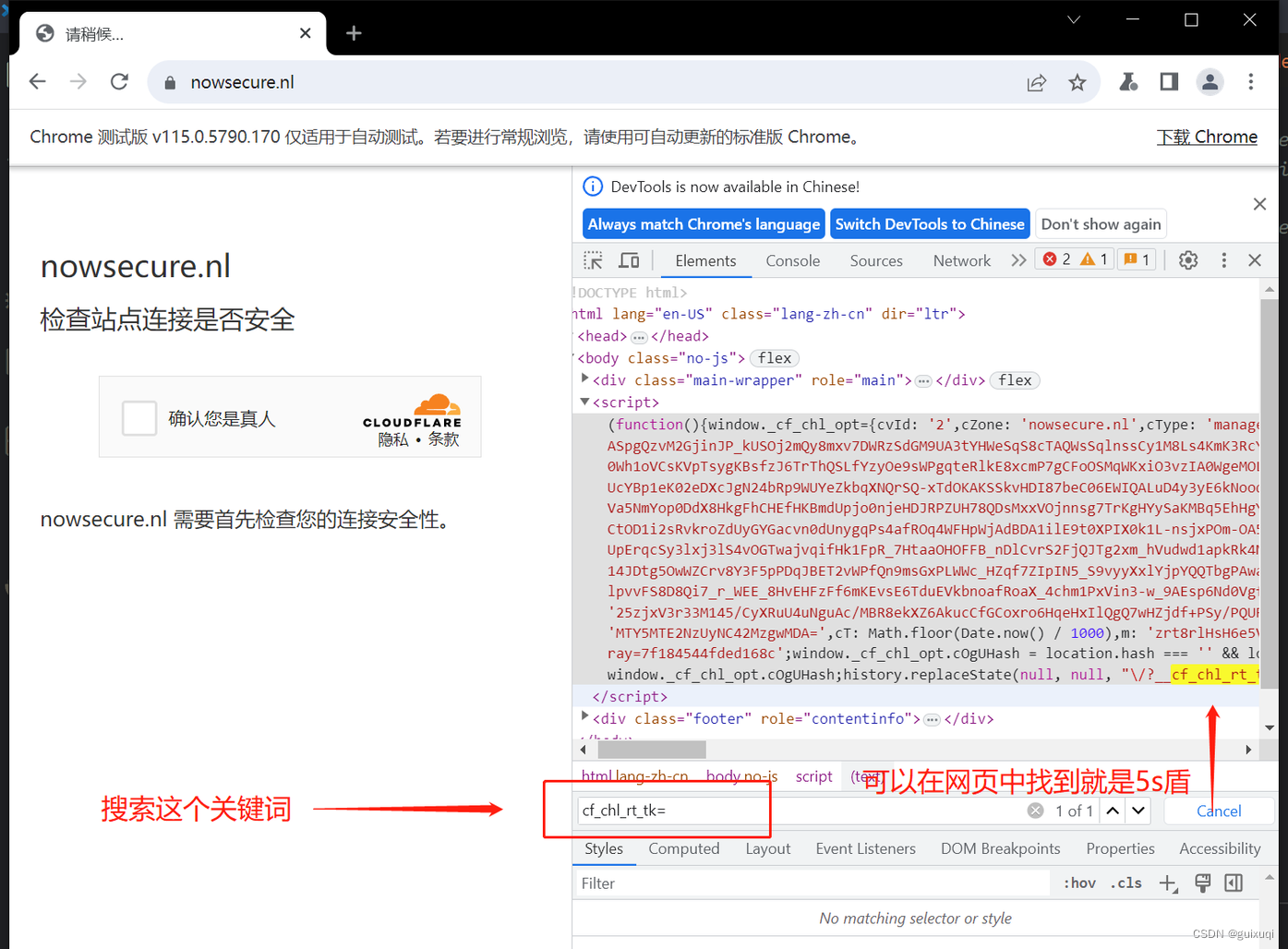1288x949 pixels.
Task: Show more DevTools tabs chevron
Action: point(1018,260)
